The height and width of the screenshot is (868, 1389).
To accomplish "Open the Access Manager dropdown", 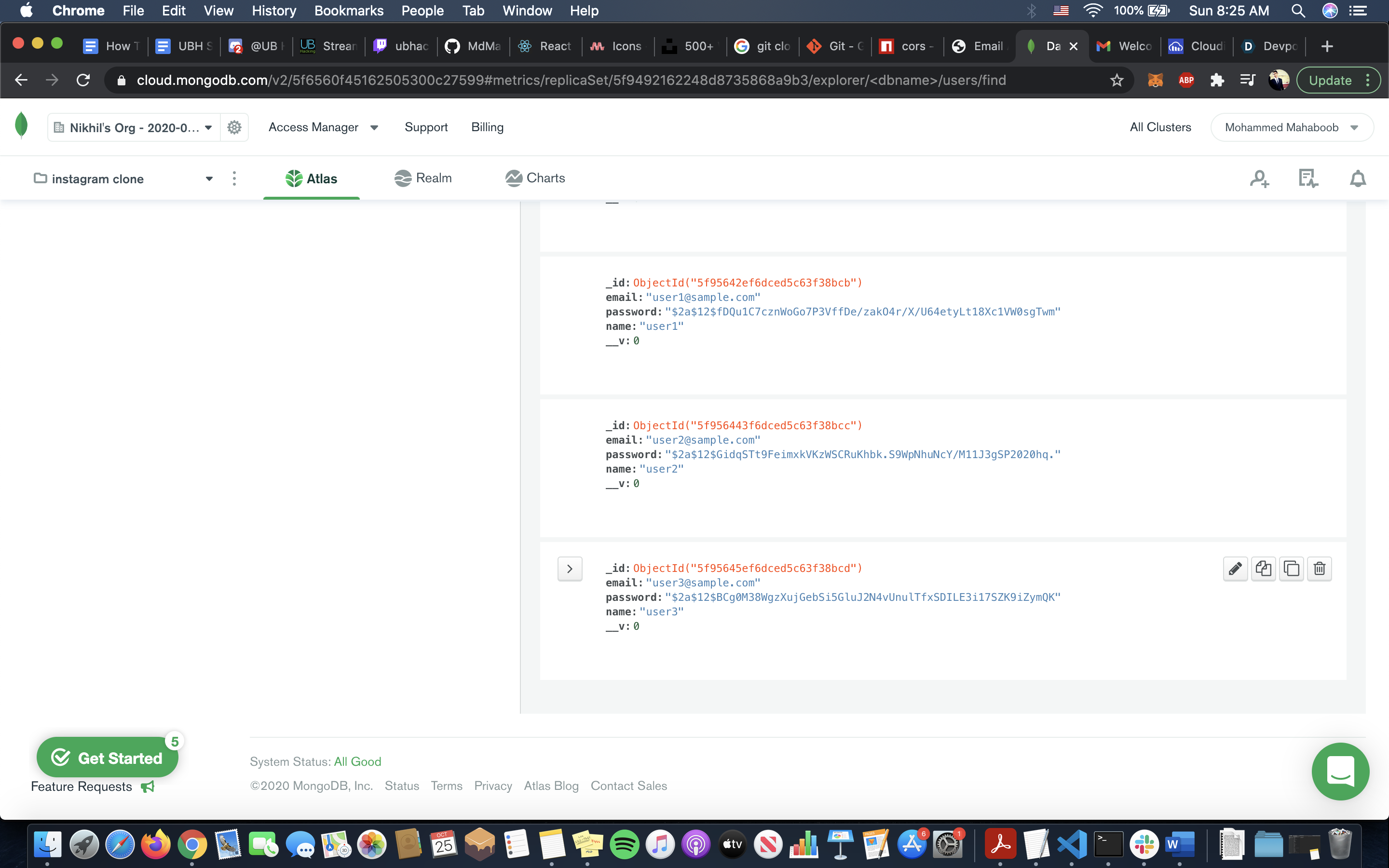I will tap(323, 127).
